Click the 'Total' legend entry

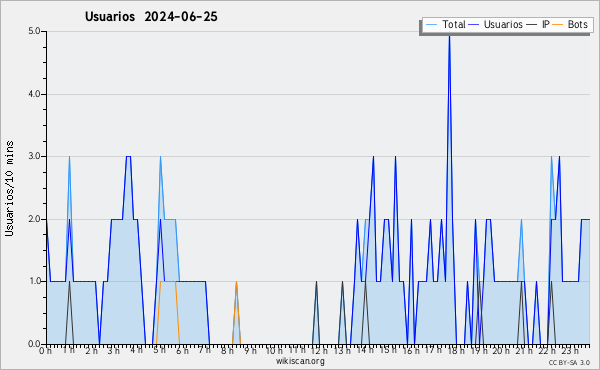coord(445,25)
